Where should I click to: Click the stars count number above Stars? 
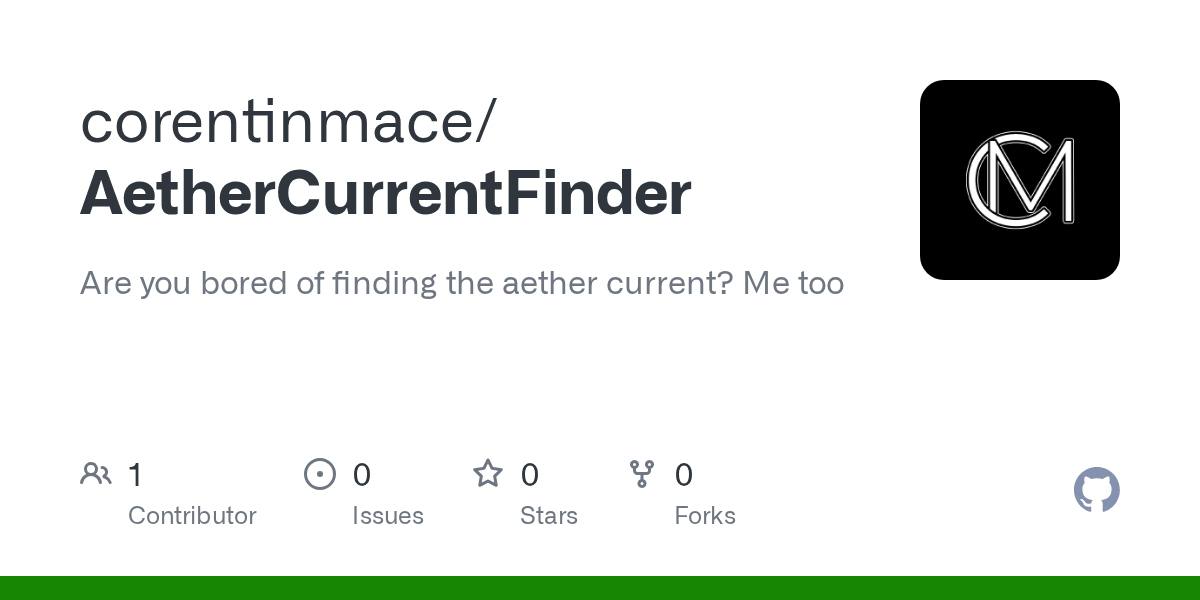click(530, 474)
